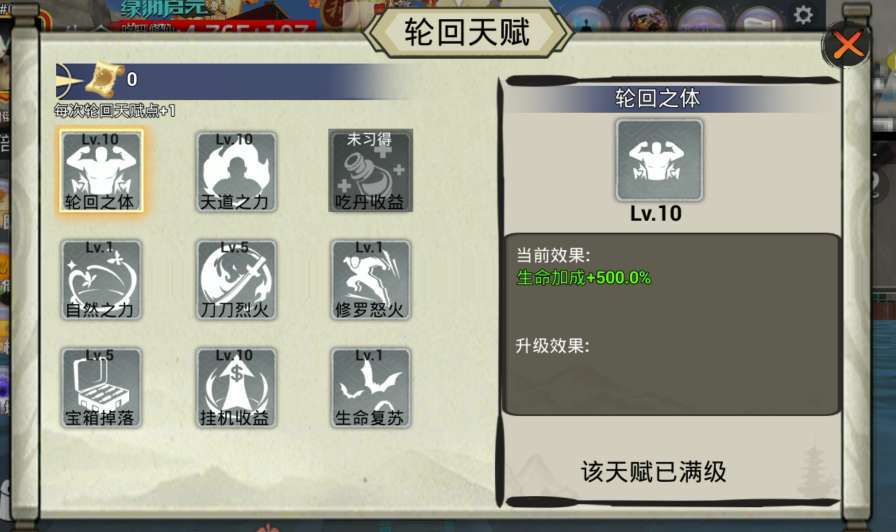The width and height of the screenshot is (896, 532).
Task: Select the 天道之力 talent icon
Action: point(235,171)
